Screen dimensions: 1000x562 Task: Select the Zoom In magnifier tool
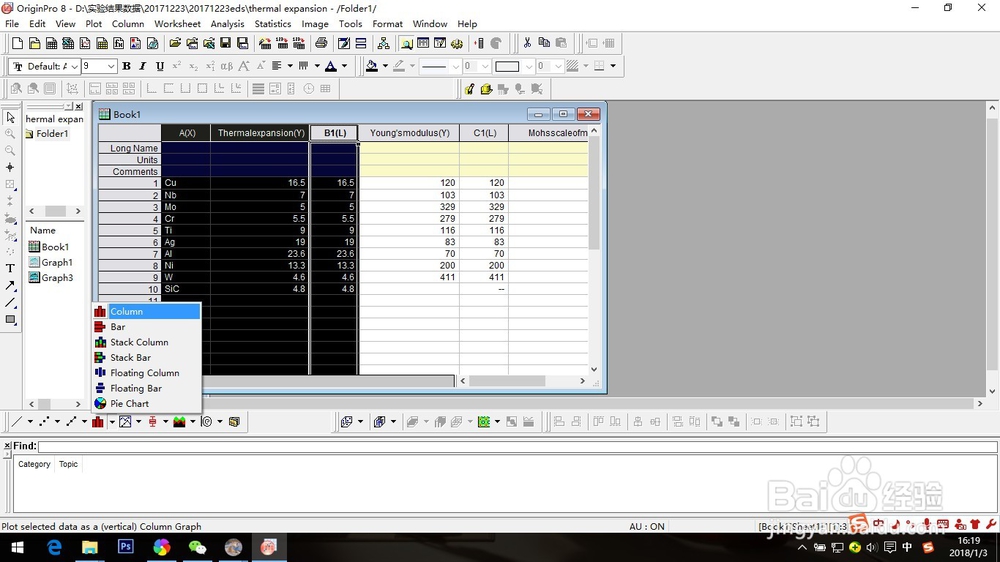(x=10, y=134)
